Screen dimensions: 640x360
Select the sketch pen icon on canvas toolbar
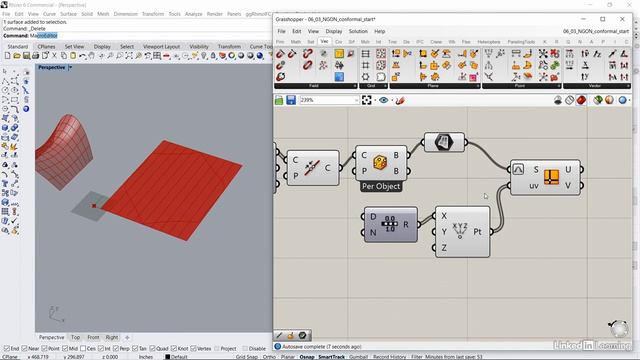click(x=400, y=100)
